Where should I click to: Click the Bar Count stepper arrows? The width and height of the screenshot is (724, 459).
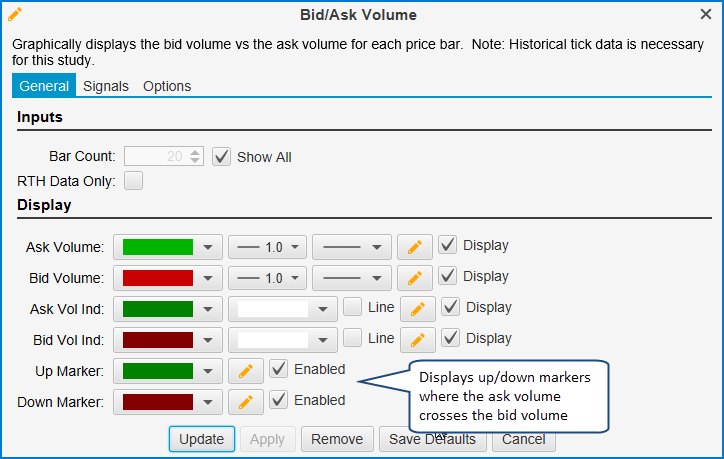pyautogui.click(x=195, y=156)
